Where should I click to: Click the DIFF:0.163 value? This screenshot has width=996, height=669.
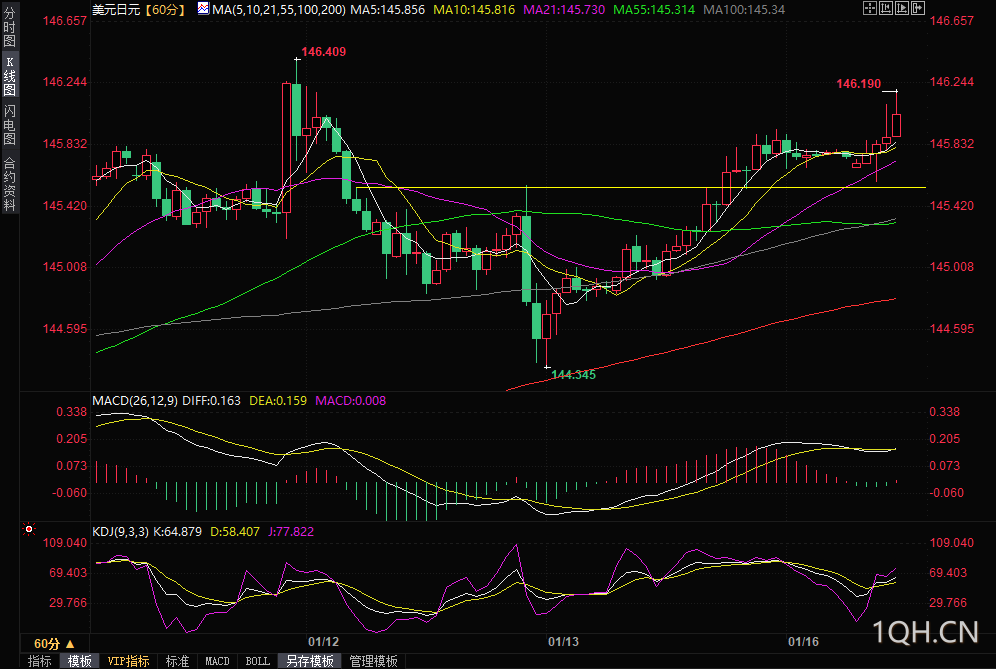212,401
